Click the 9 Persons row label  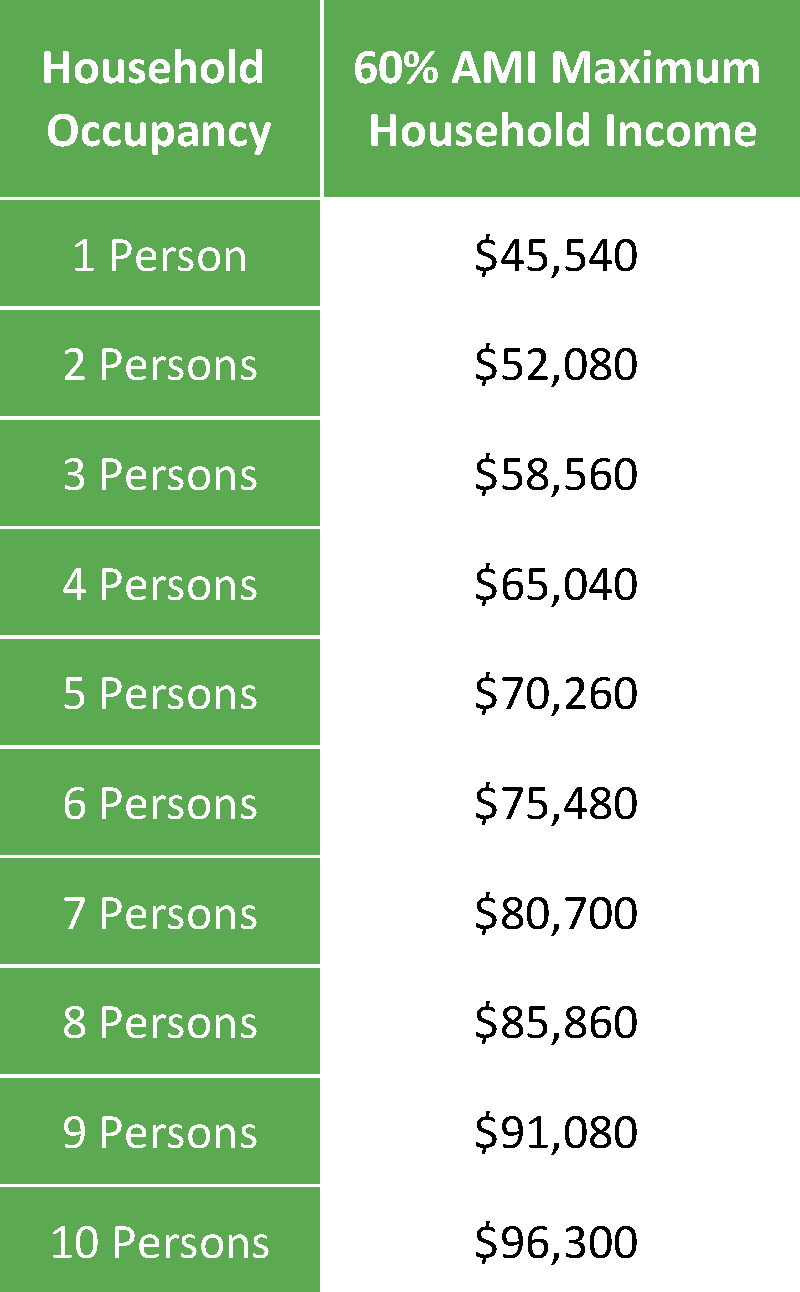tap(160, 1131)
